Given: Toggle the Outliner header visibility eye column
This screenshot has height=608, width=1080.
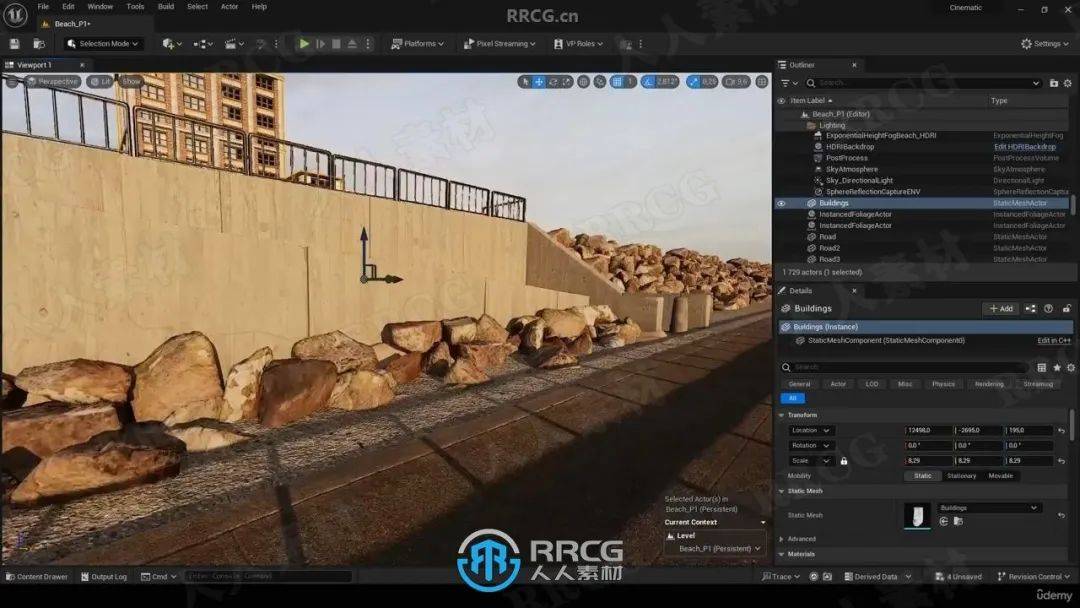Looking at the screenshot, I should 781,101.
